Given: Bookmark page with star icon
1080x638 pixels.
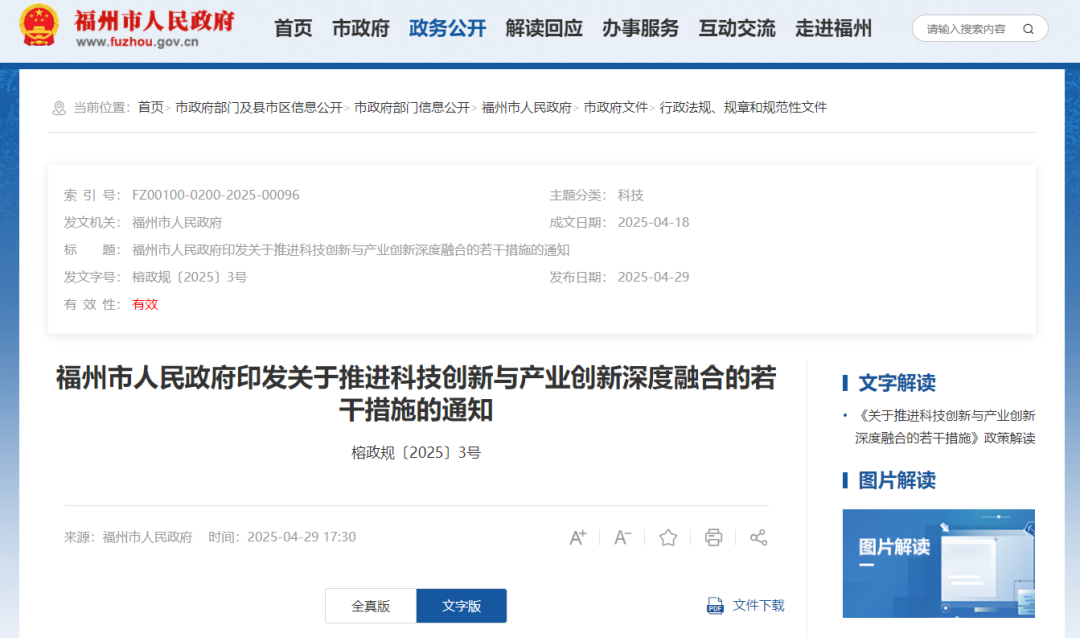Looking at the screenshot, I should tap(668, 538).
